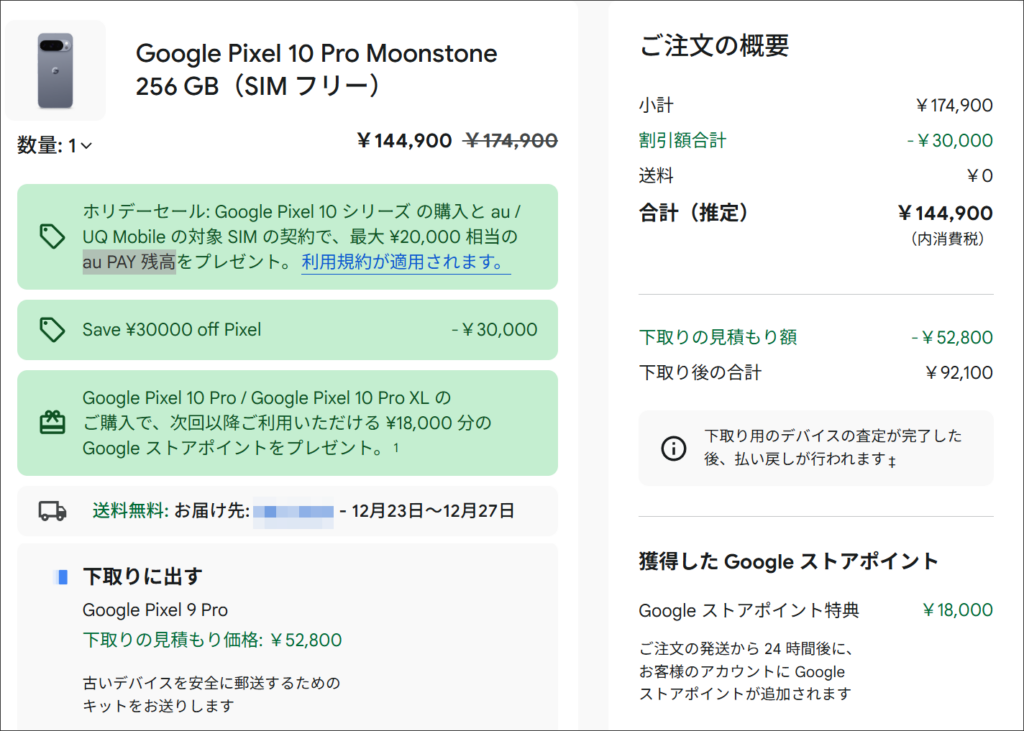Click the 下取りの見積もり額 line in summary
Screen dimensions: 1024x731
point(718,337)
